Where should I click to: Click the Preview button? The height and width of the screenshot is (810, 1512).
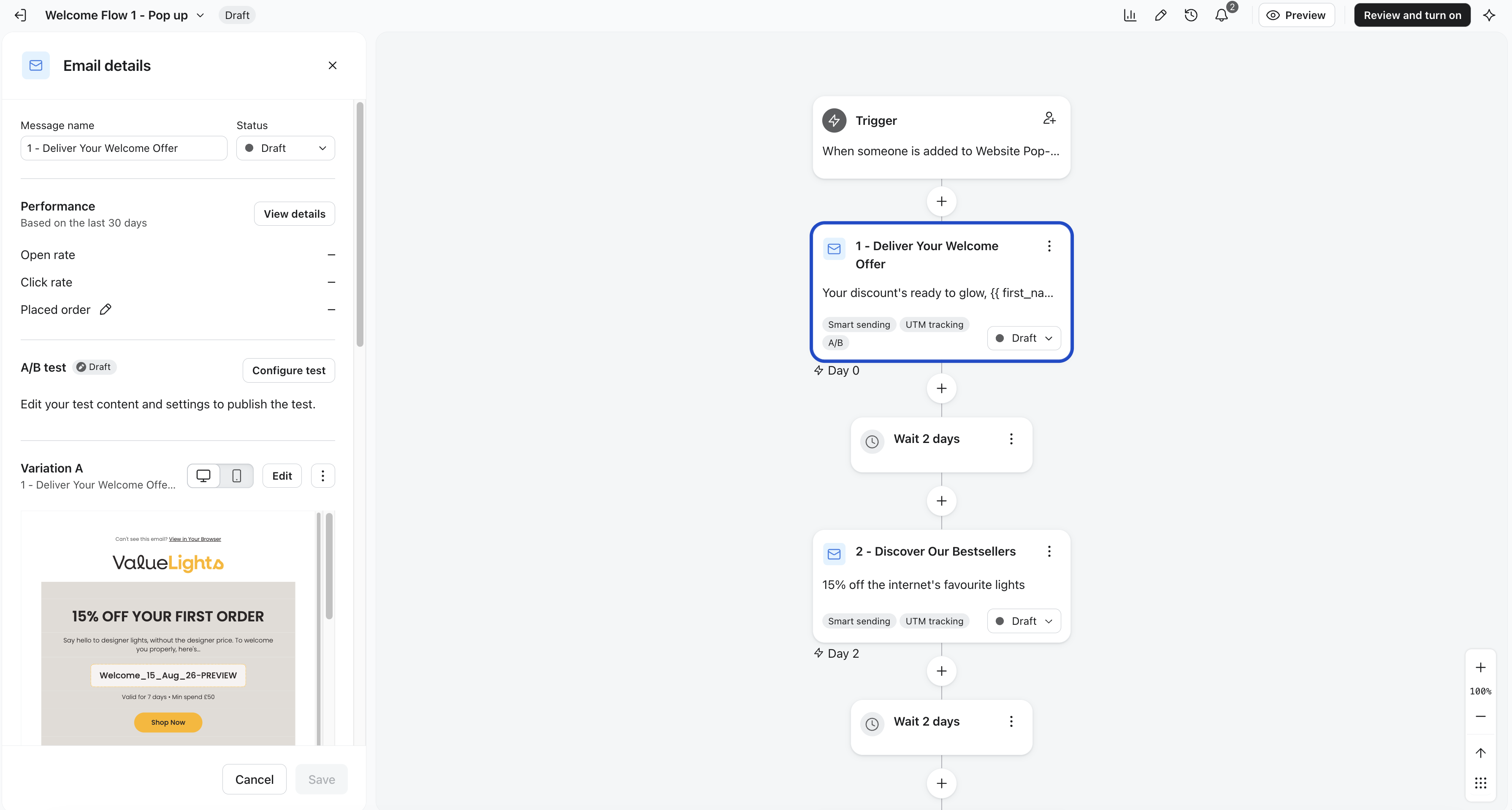1297,15
